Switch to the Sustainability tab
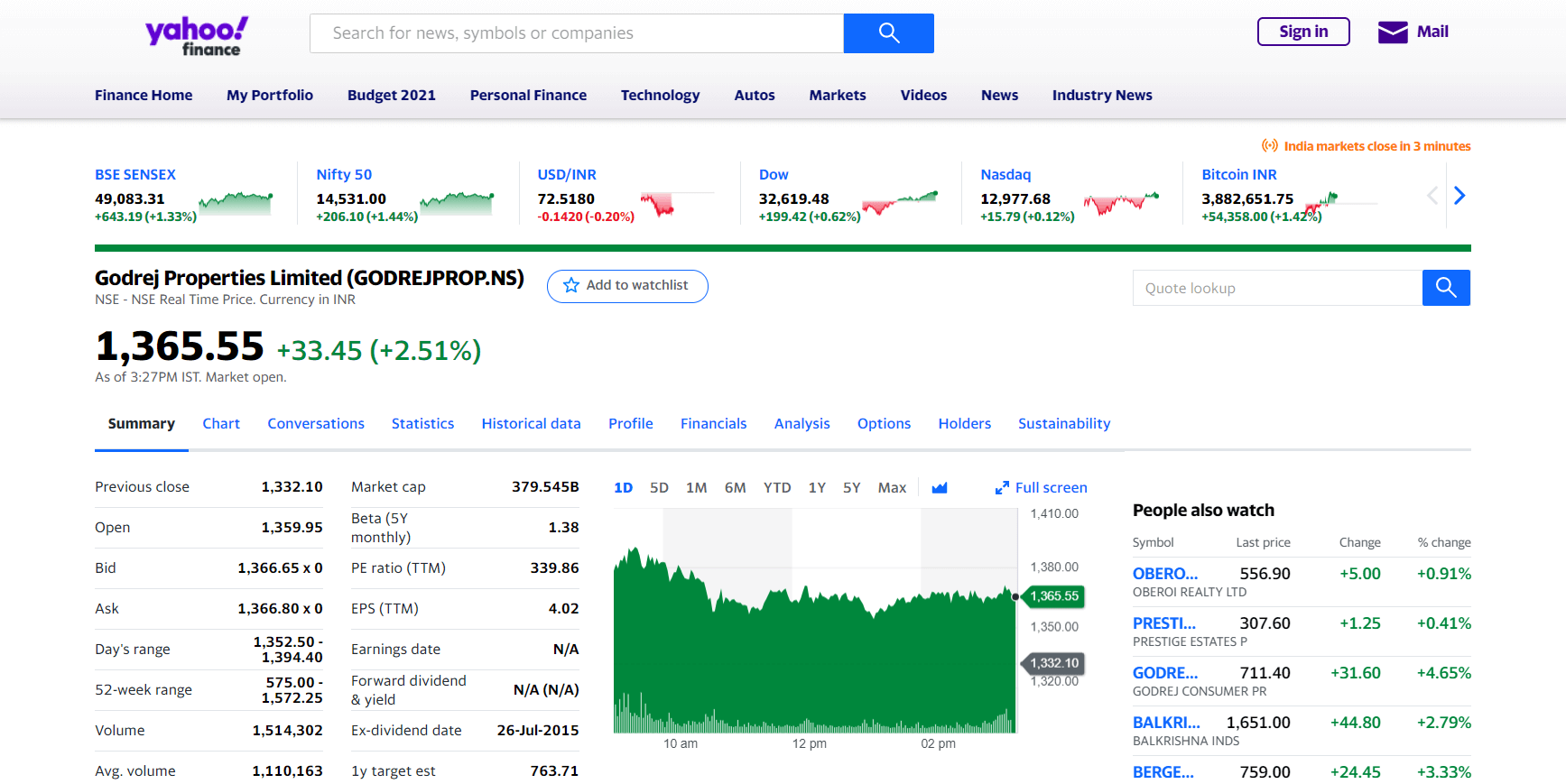Screen dimensions: 1566x784 point(1064,424)
